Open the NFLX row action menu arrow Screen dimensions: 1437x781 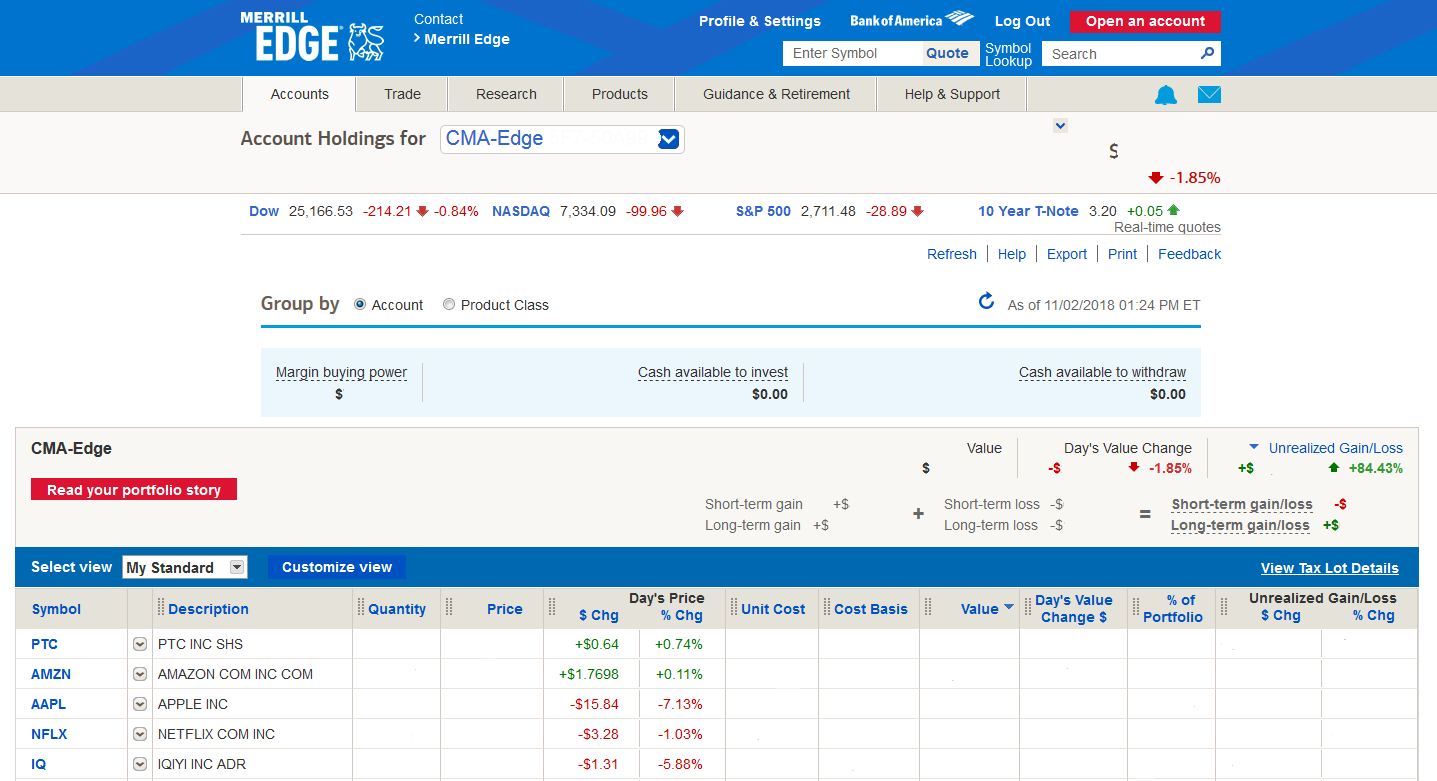(140, 734)
